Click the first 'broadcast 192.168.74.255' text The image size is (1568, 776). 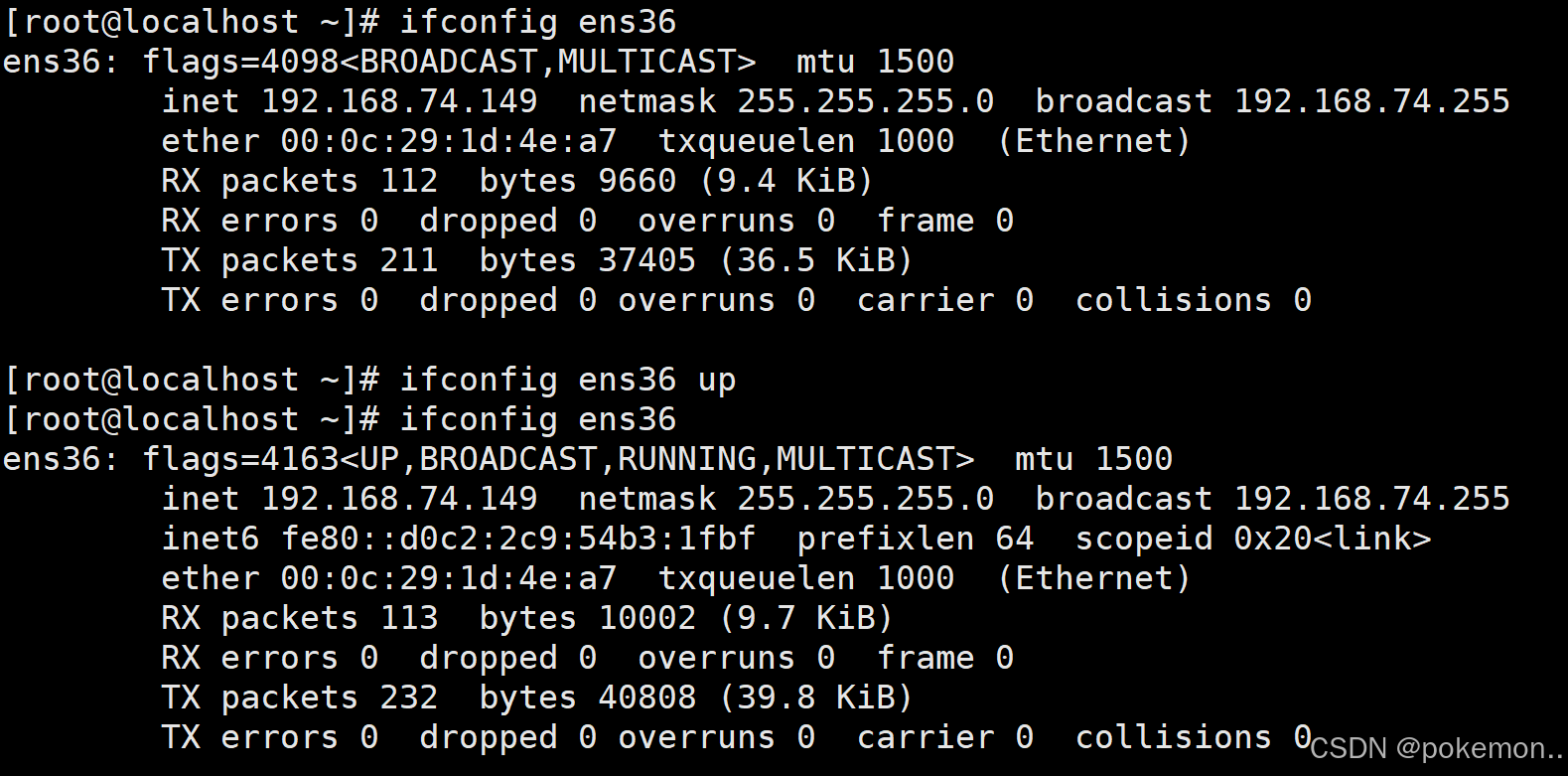1273,101
